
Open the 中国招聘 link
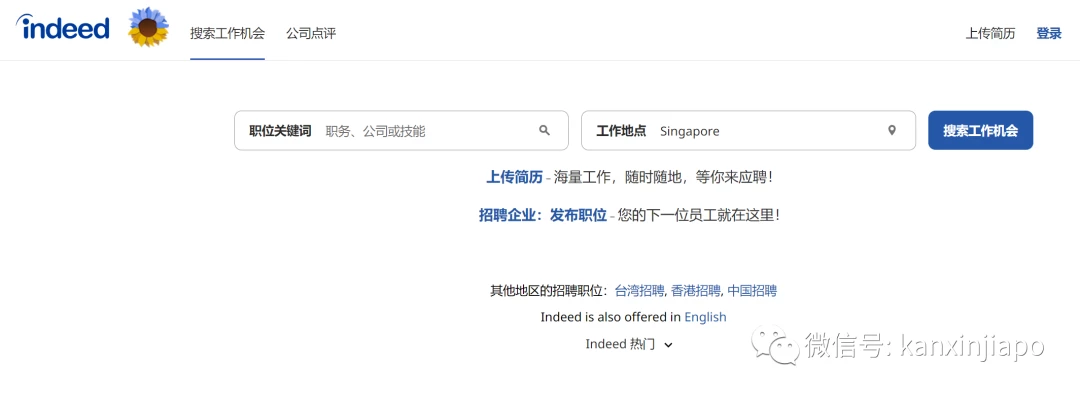[752, 291]
